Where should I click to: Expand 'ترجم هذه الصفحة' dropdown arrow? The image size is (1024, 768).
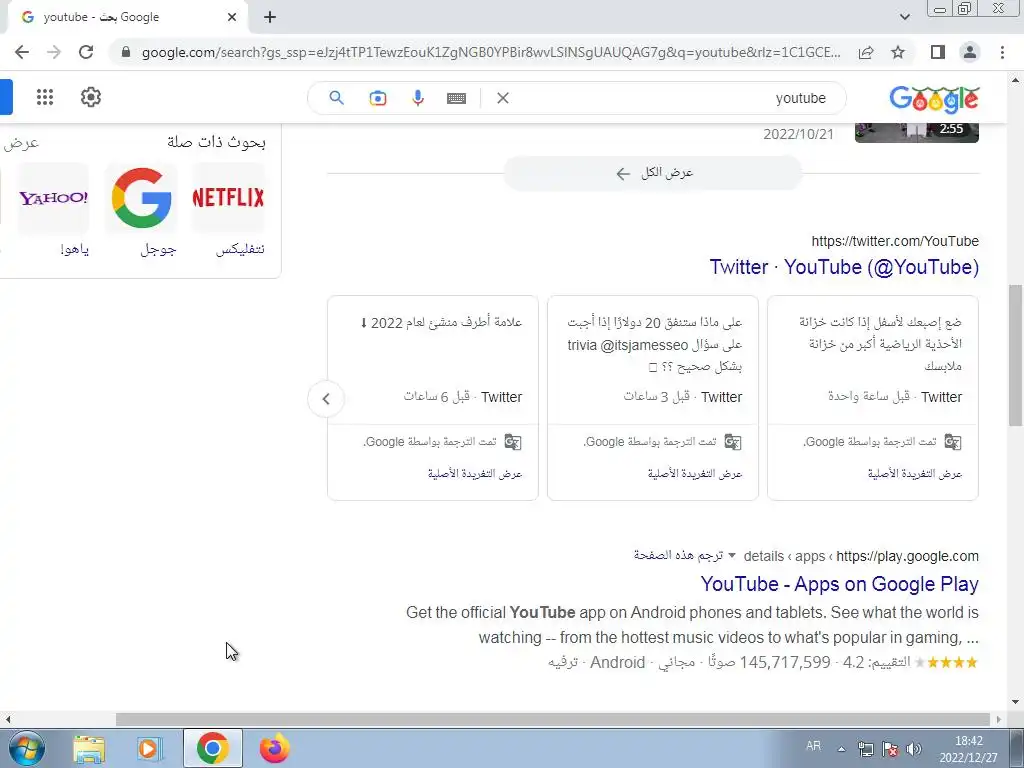pyautogui.click(x=731, y=556)
